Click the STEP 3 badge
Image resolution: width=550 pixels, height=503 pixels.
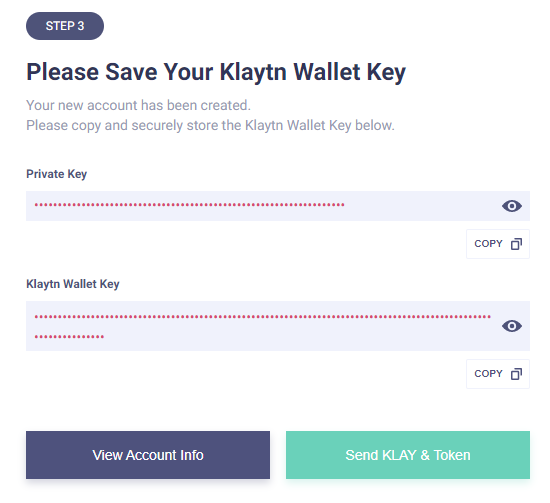pos(65,26)
